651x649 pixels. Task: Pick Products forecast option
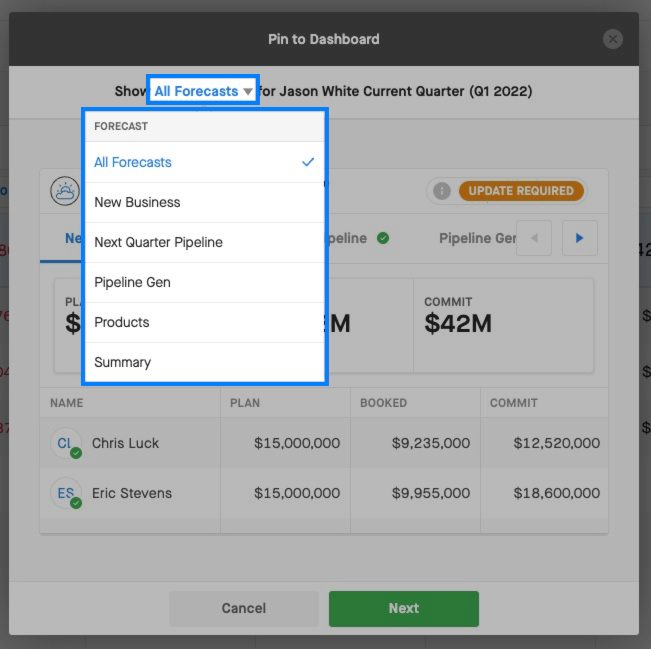coord(205,322)
